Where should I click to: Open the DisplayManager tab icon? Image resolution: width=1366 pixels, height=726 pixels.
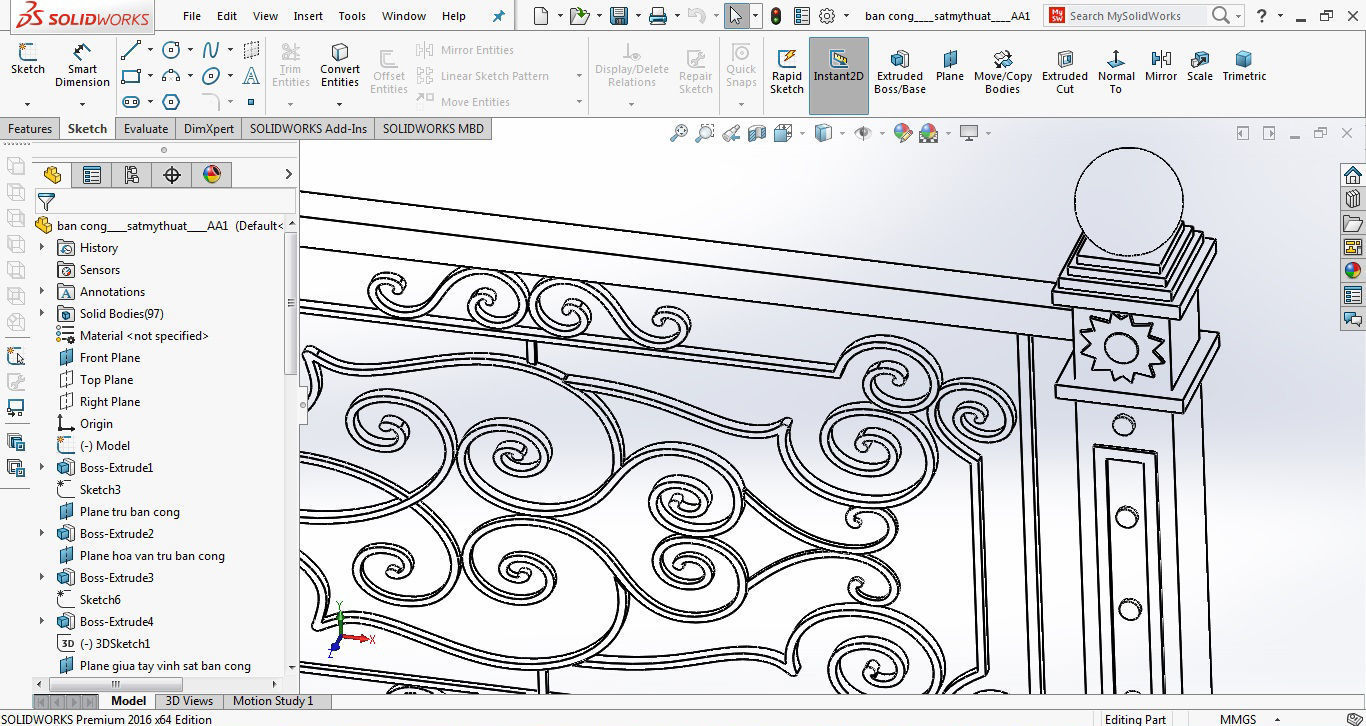click(x=212, y=175)
